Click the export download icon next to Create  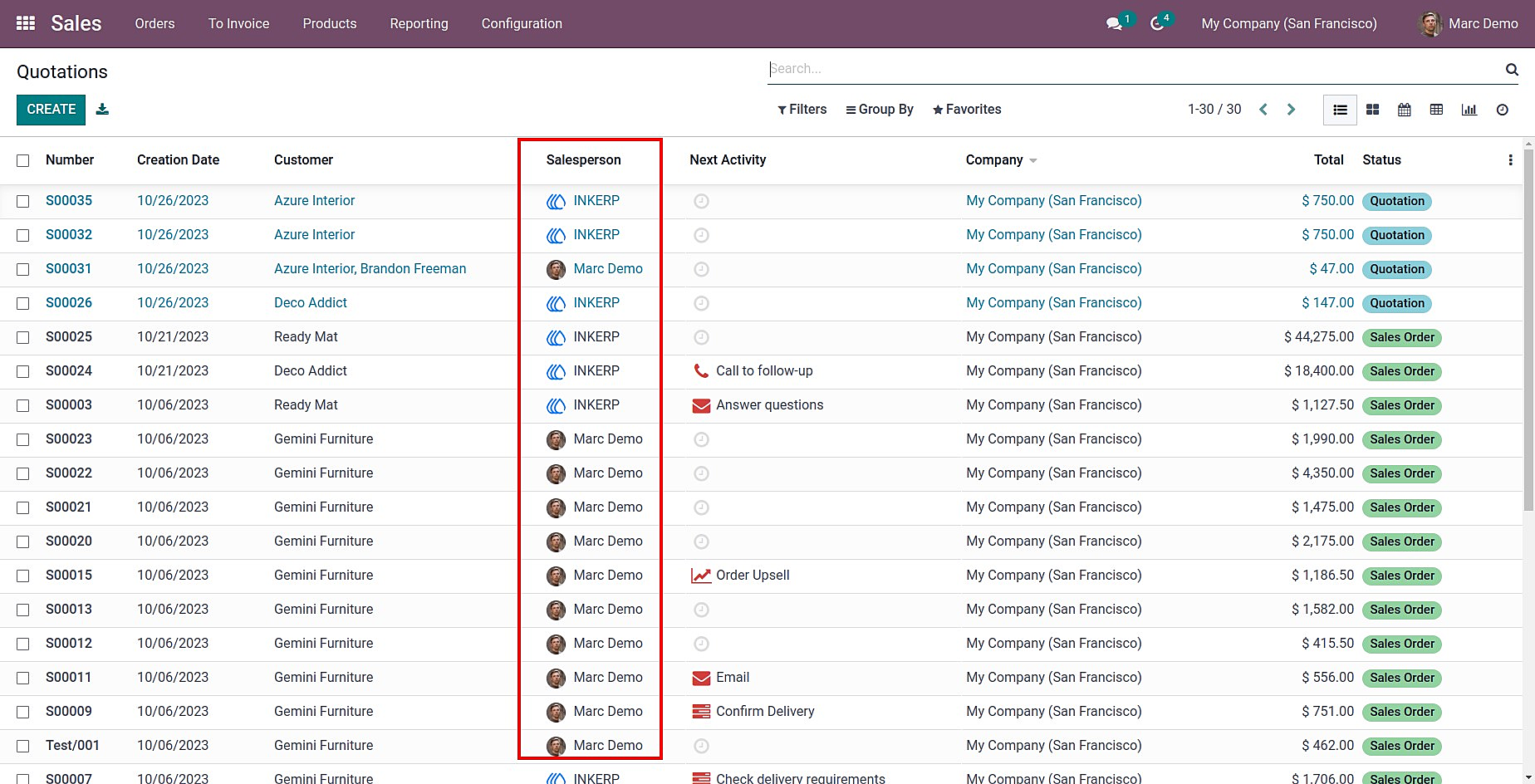coord(102,109)
